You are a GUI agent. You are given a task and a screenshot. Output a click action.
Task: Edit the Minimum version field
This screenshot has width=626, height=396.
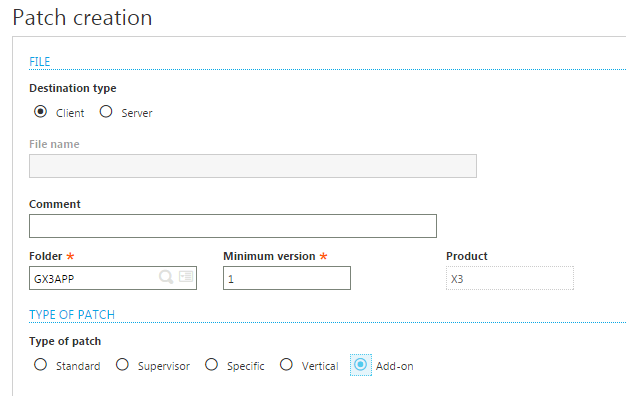tap(287, 278)
